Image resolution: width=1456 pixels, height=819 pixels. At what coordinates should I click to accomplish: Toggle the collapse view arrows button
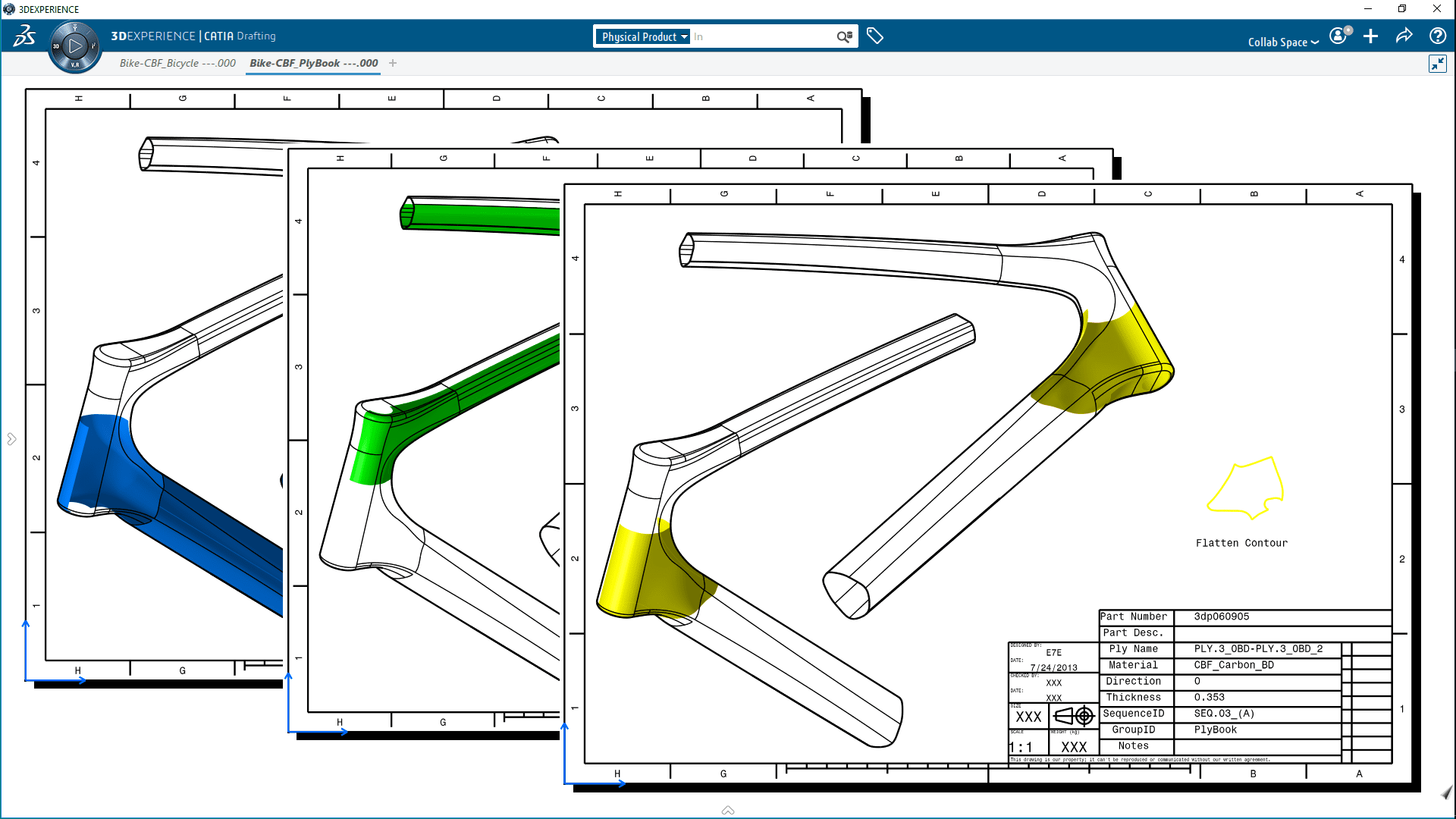click(1437, 64)
